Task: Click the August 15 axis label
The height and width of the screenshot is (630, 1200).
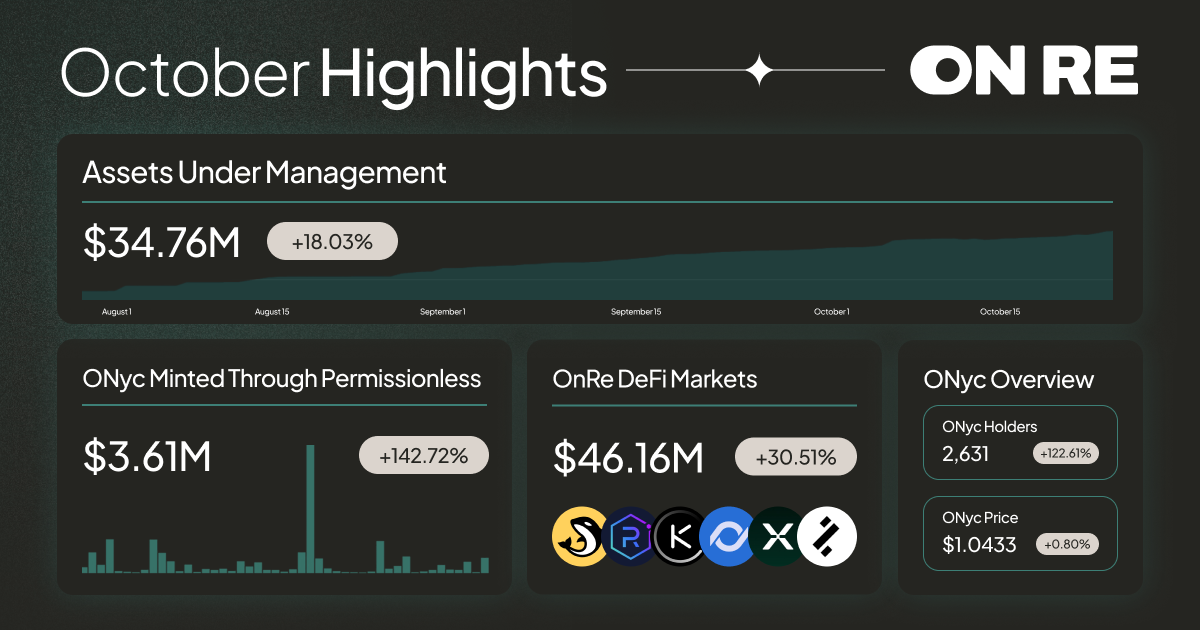Action: tap(271, 313)
